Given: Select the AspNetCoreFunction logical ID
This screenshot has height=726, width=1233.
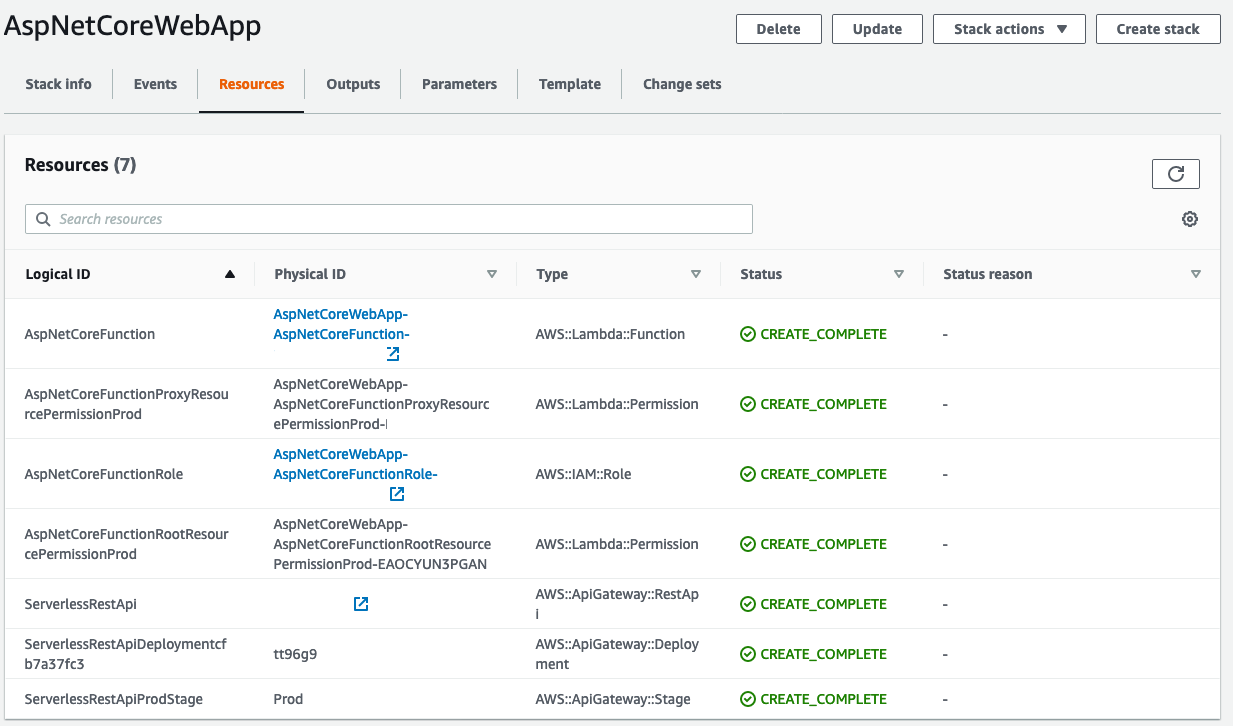Looking at the screenshot, I should tap(90, 334).
